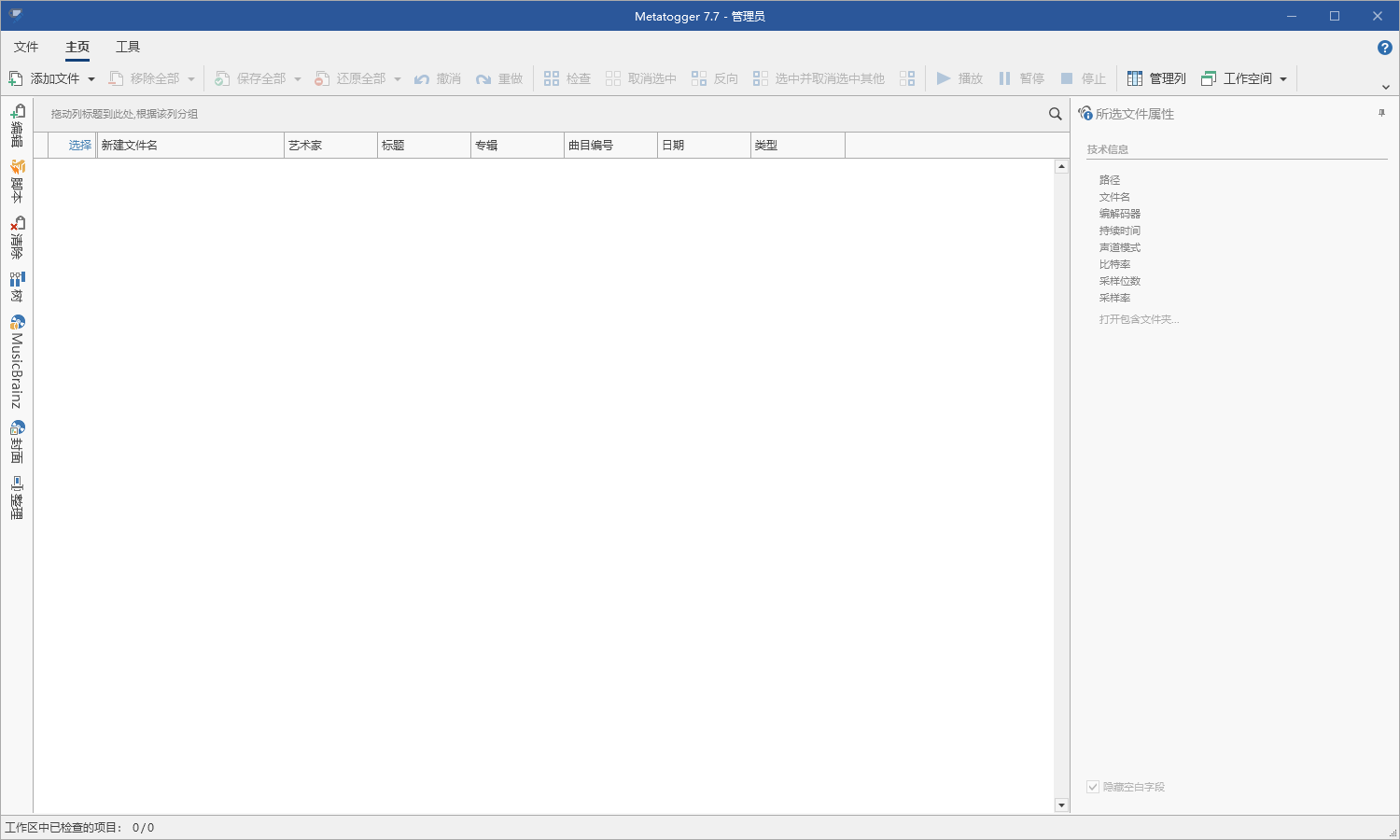Screen dimensions: 1400x840
Task: Click the search magnifier icon
Action: pos(1055,114)
